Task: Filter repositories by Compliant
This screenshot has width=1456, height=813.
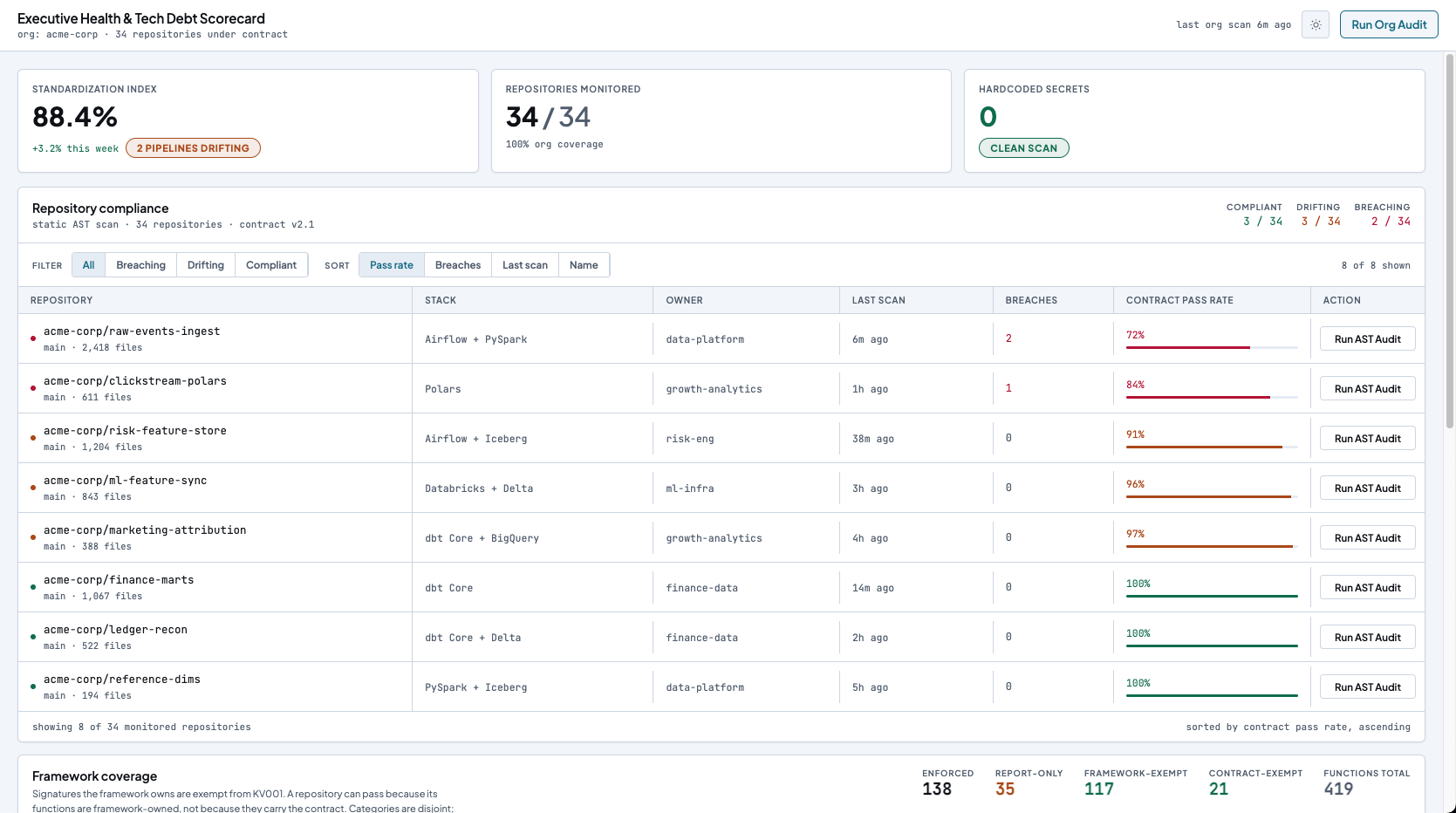Action: tap(271, 265)
